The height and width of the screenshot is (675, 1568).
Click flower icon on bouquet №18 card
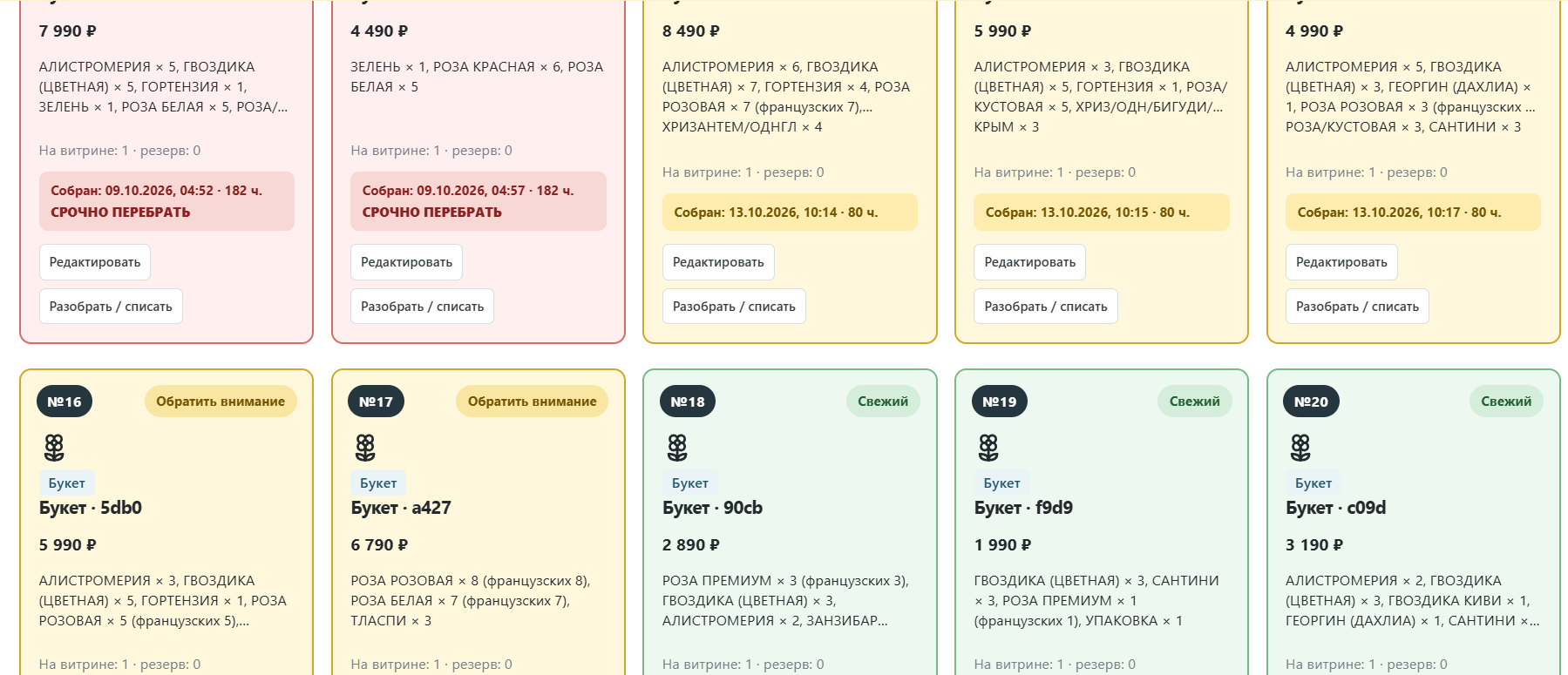coord(677,448)
